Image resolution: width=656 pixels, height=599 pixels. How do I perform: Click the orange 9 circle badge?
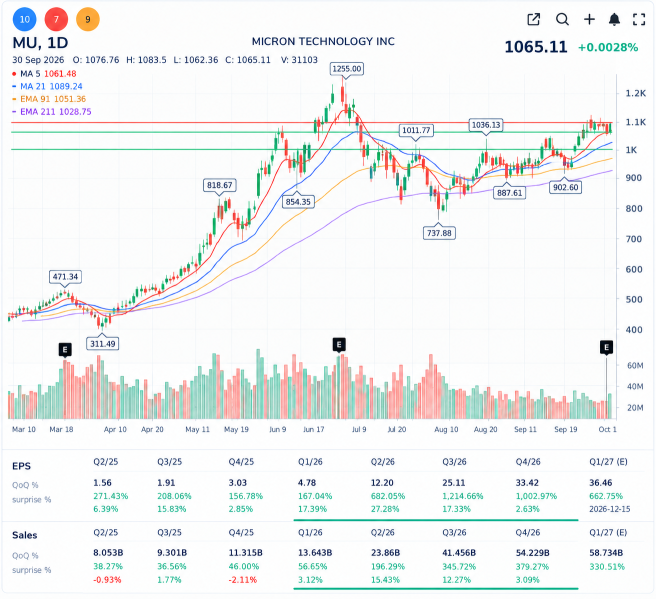[x=88, y=19]
